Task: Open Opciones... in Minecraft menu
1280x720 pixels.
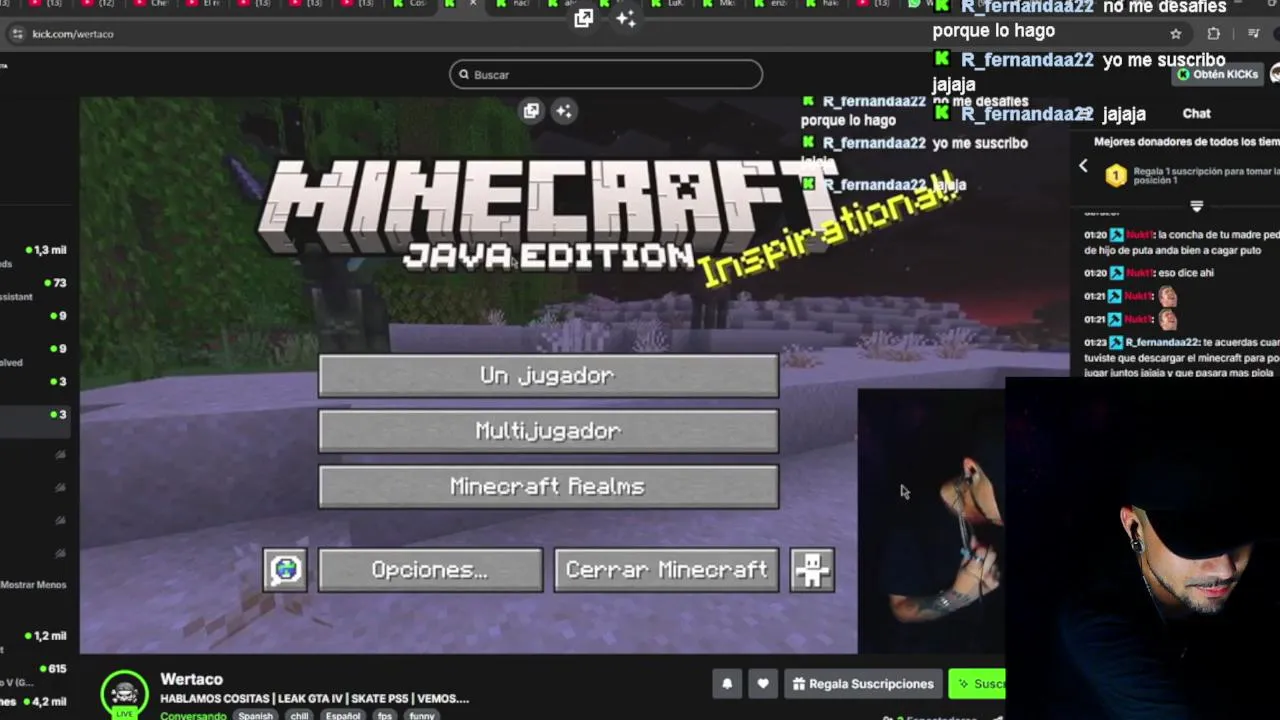Action: (x=430, y=570)
